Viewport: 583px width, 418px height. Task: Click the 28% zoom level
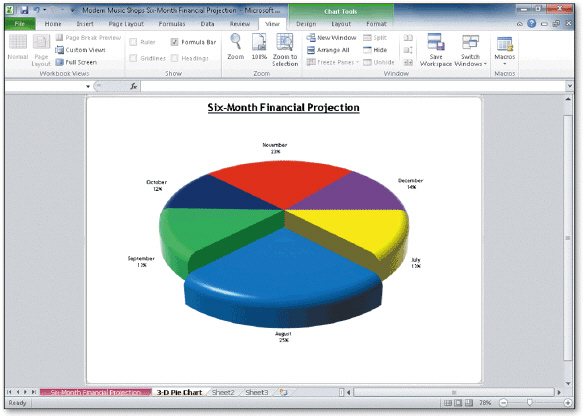coord(485,403)
